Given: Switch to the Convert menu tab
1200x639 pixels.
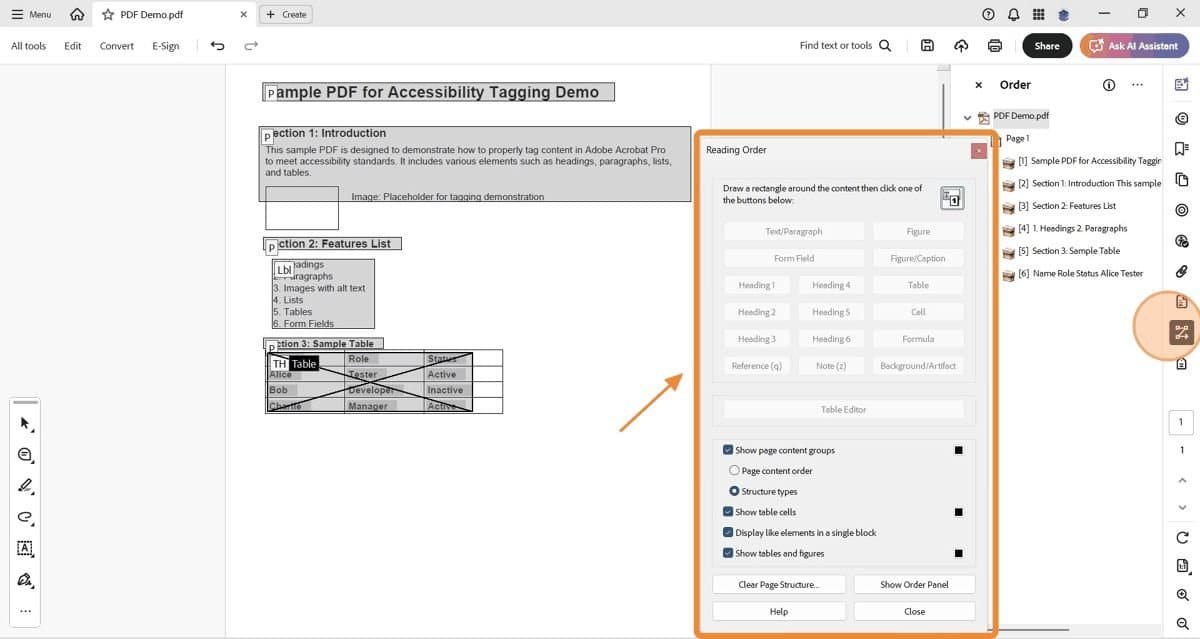Looking at the screenshot, I should 116,45.
